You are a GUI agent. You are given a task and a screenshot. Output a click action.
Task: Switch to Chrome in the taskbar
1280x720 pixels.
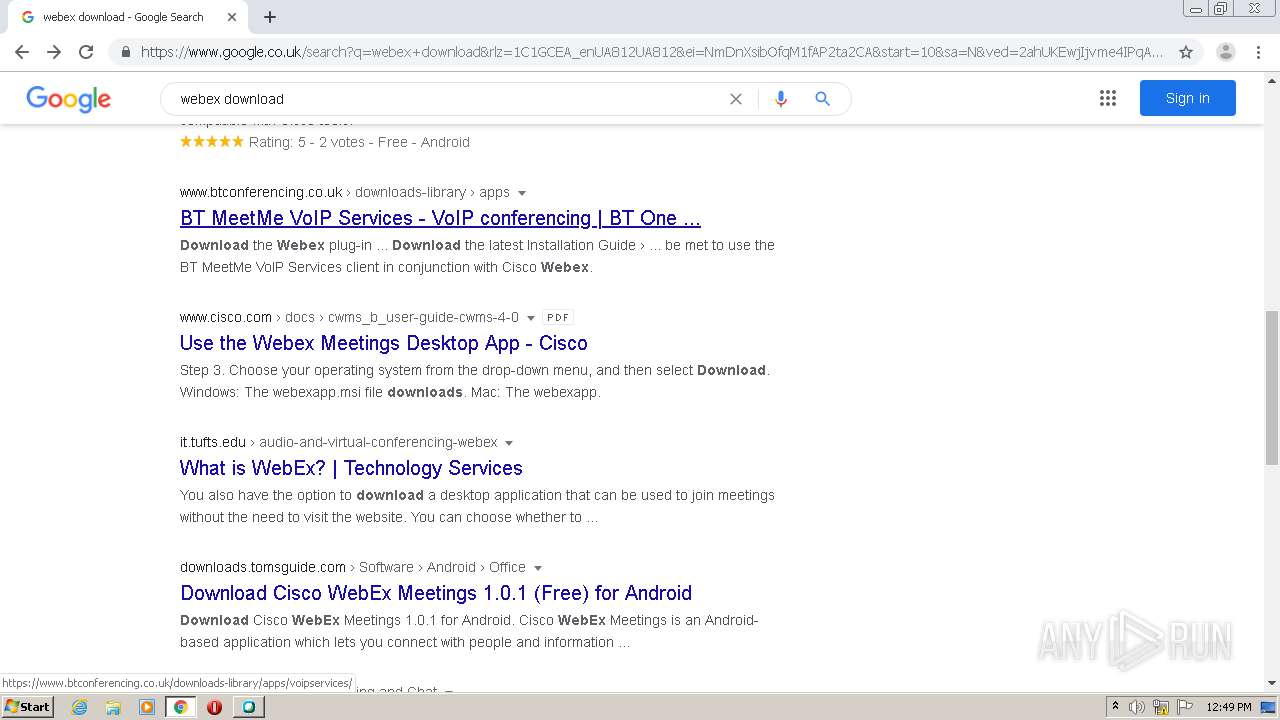pos(181,707)
